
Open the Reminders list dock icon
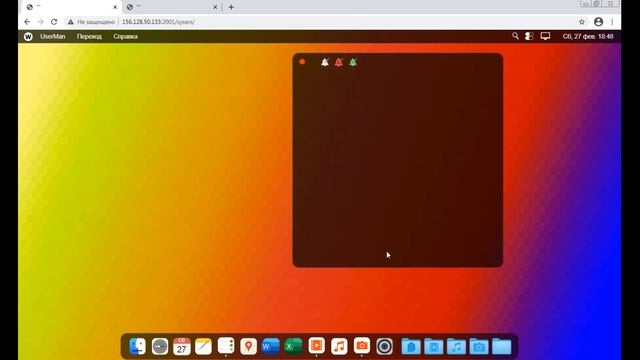226,346
